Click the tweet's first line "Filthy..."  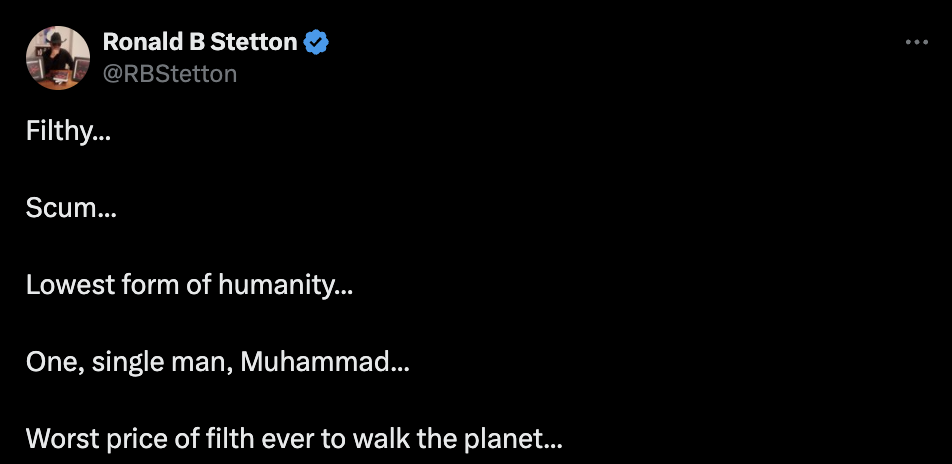[68, 131]
